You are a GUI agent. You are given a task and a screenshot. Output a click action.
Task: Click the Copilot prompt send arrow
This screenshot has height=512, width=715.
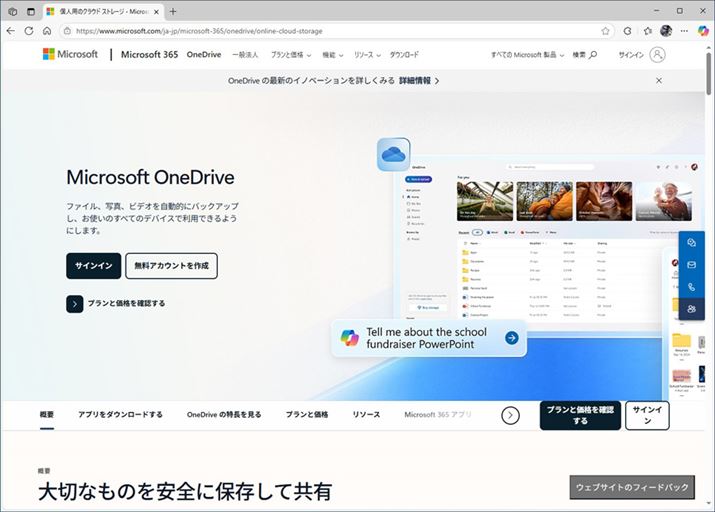coord(512,338)
